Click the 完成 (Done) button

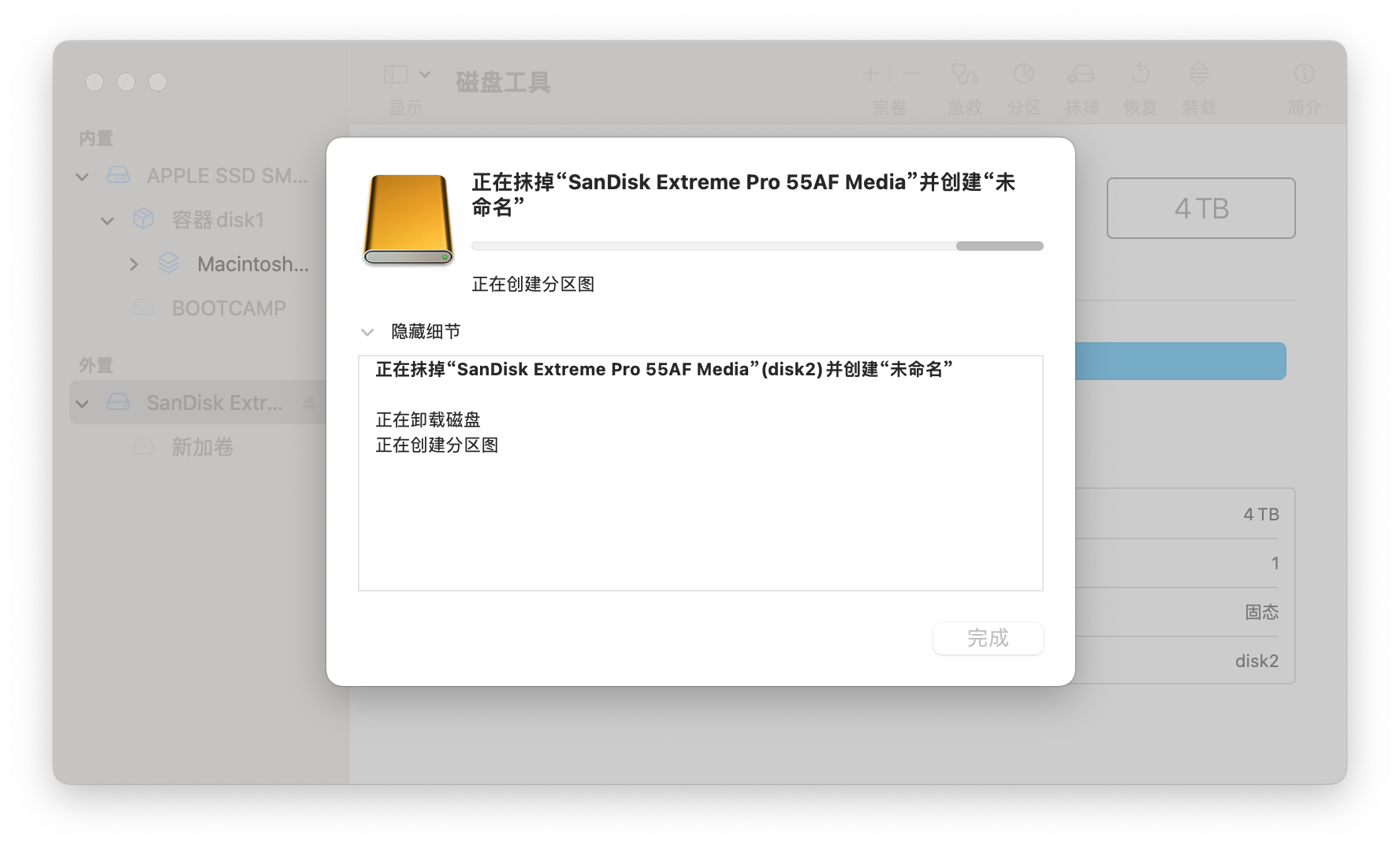point(988,638)
